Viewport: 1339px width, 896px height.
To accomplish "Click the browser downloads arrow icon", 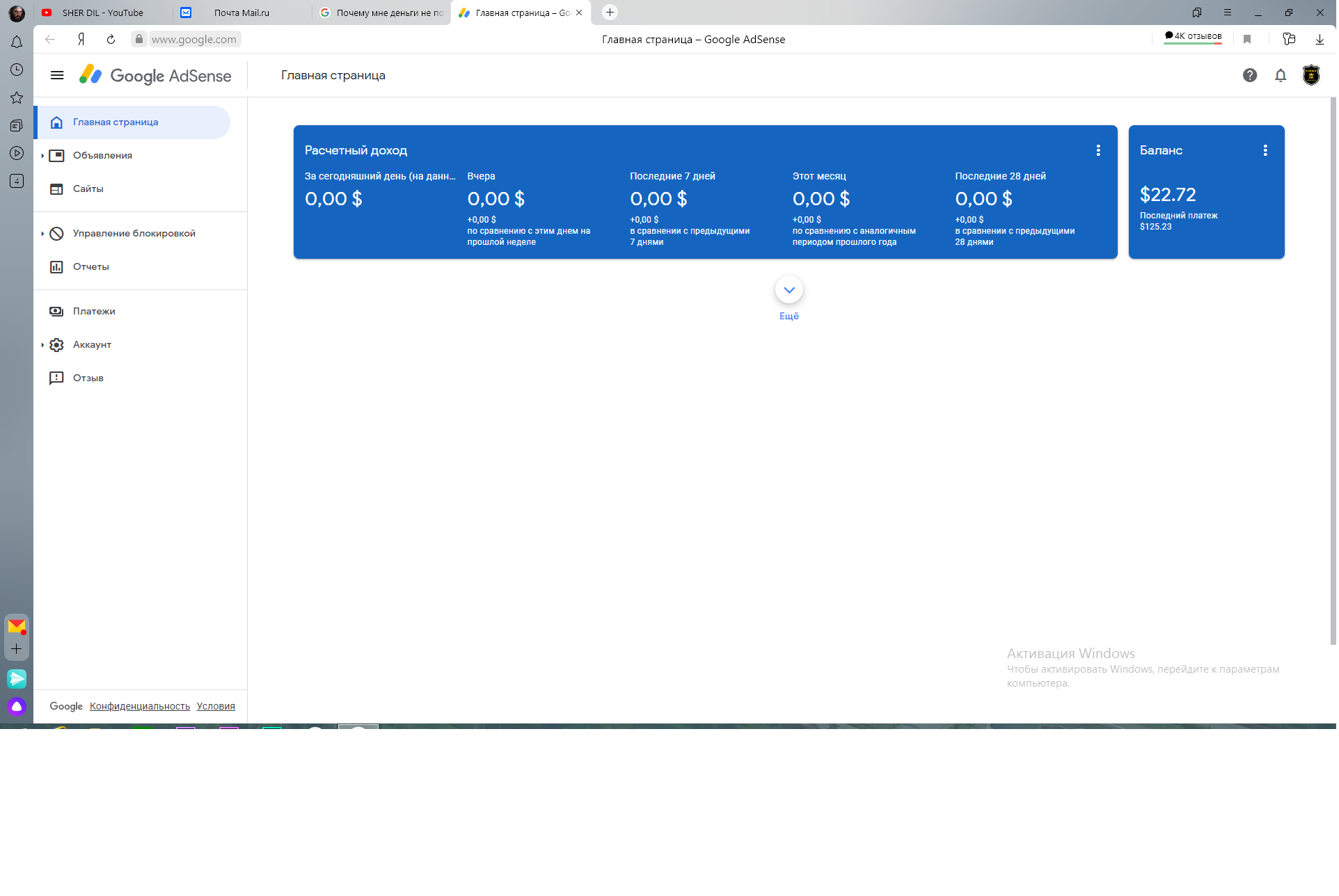I will (x=1320, y=40).
